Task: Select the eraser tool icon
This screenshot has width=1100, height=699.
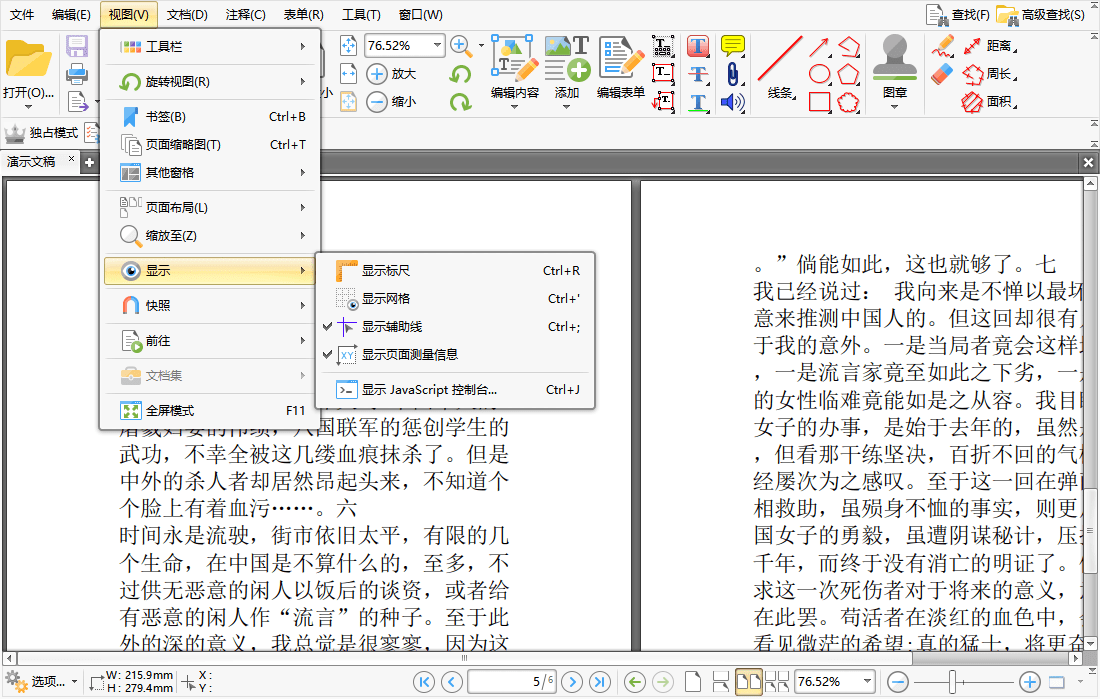Action: (x=942, y=74)
